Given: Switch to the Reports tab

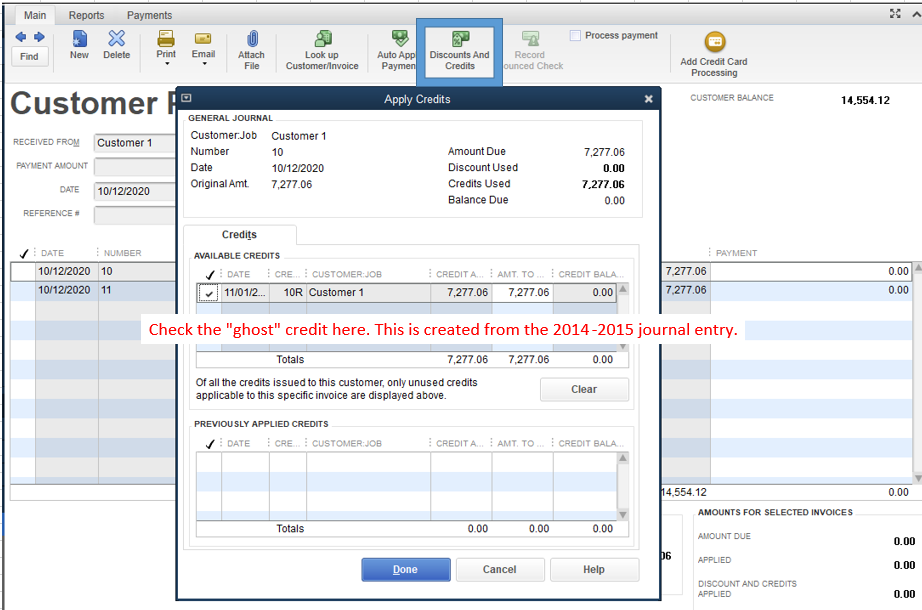Looking at the screenshot, I should coord(86,15).
